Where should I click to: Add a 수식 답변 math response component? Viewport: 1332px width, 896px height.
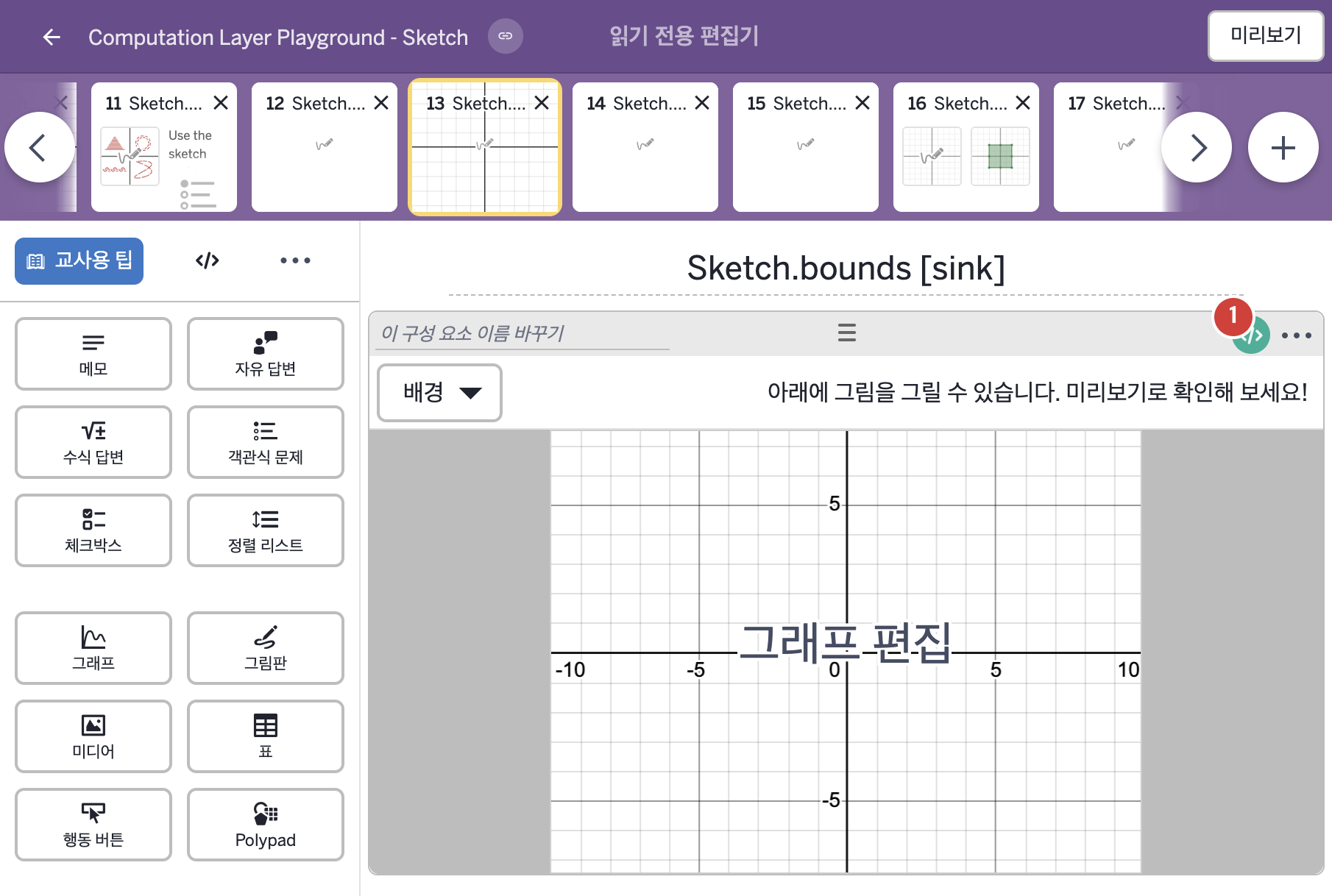point(93,442)
